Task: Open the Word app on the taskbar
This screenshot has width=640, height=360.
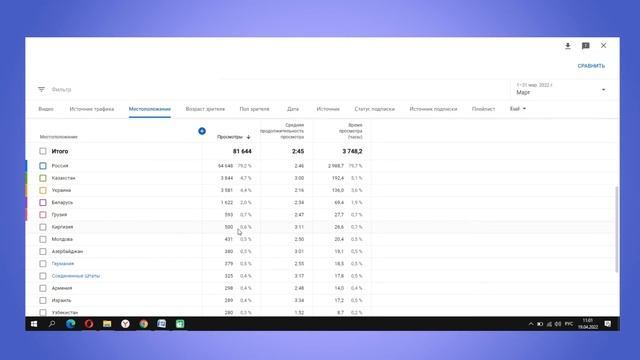Action: point(162,324)
